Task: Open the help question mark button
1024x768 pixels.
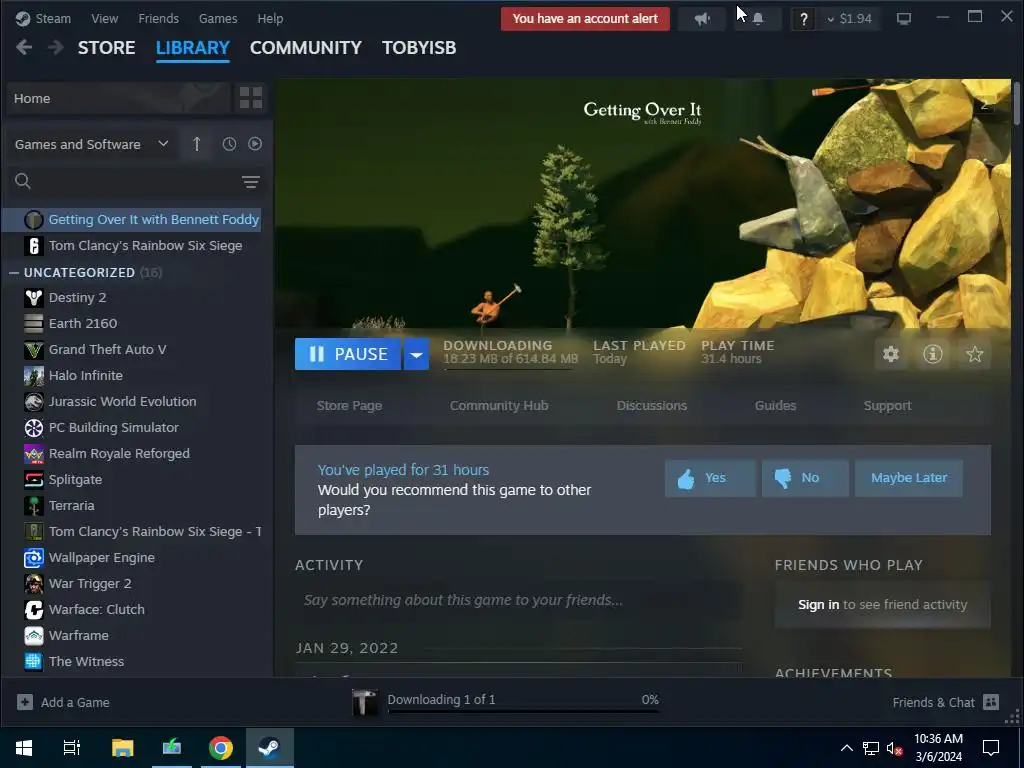Action: [x=803, y=19]
